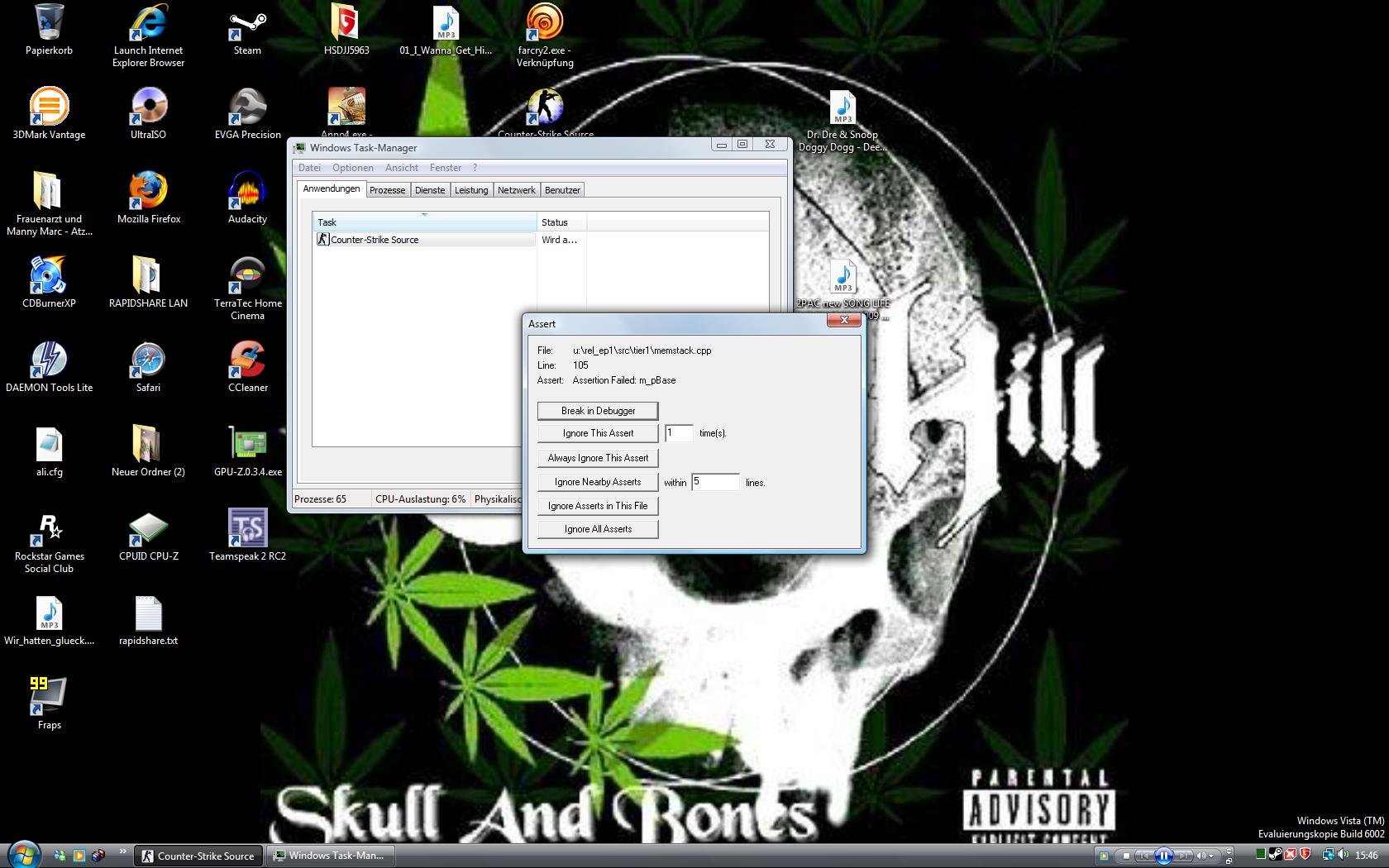Select Counter-Strike Source task row

(425, 240)
